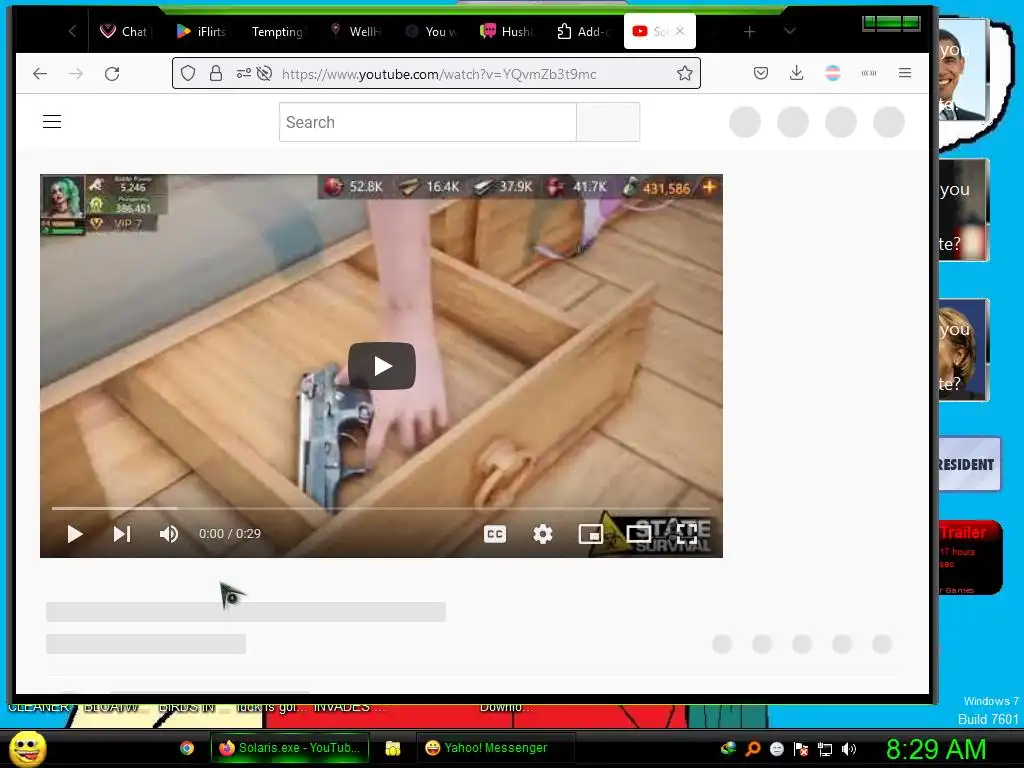Open the Firefox application menu

click(x=904, y=73)
